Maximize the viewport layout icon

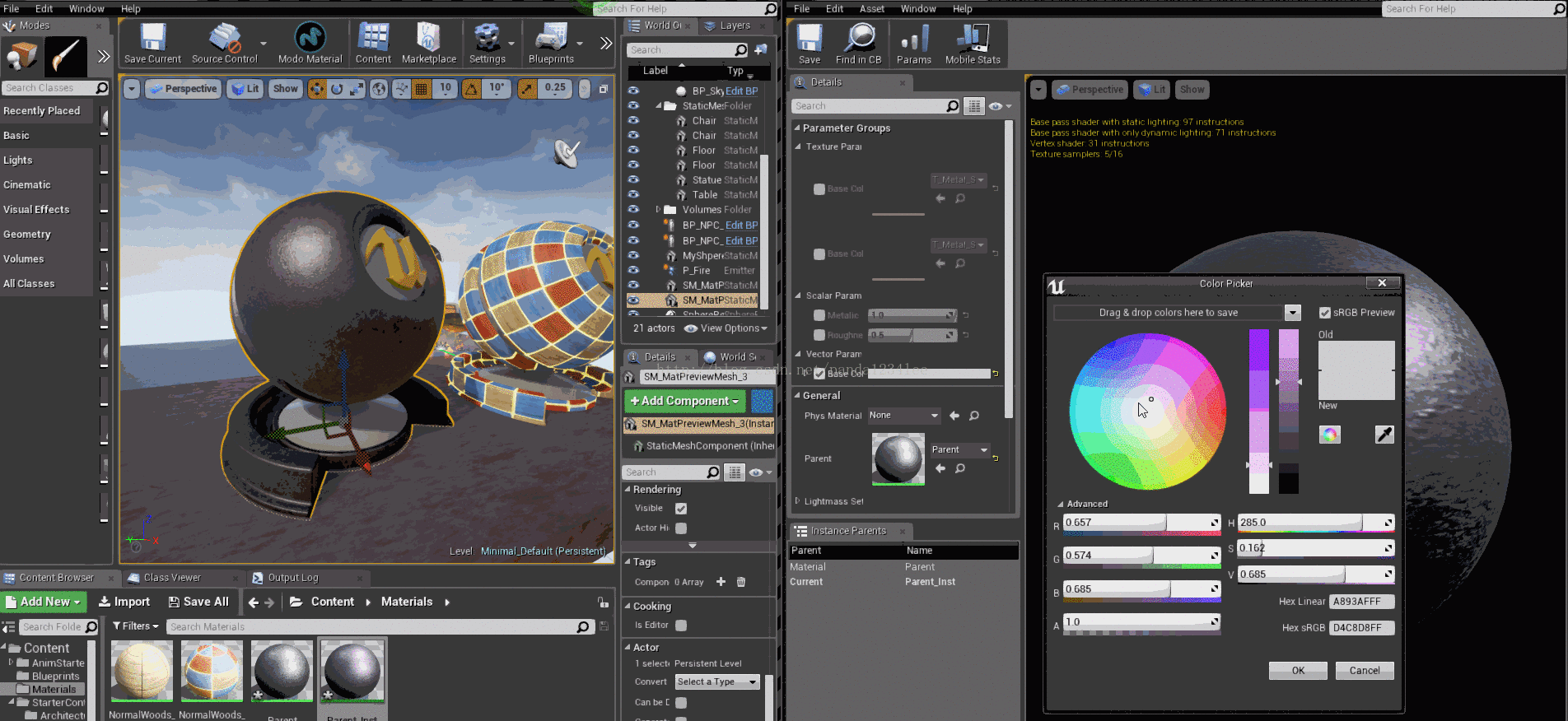pyautogui.click(x=603, y=88)
